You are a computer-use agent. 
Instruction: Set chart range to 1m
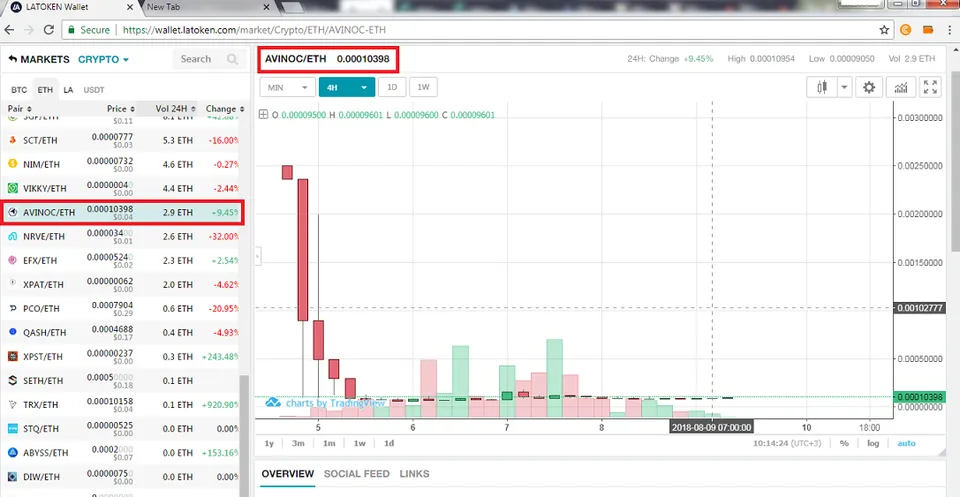pyautogui.click(x=329, y=443)
